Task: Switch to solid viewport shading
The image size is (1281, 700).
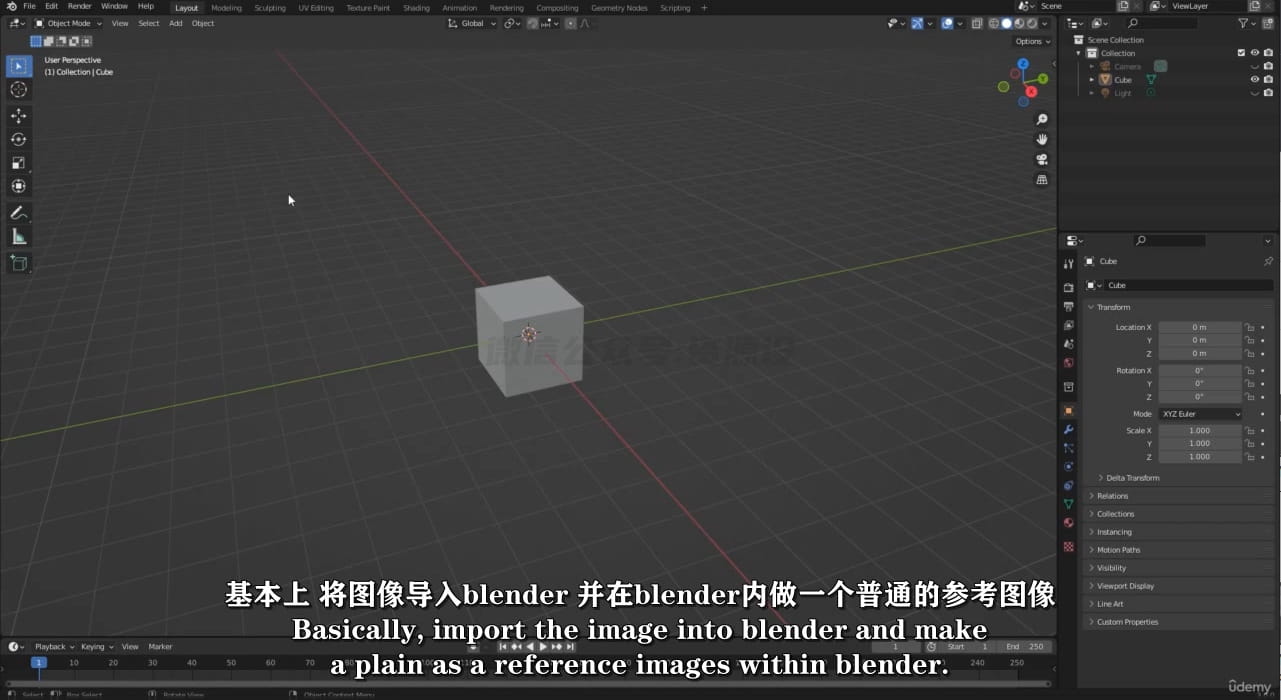Action: point(1007,23)
